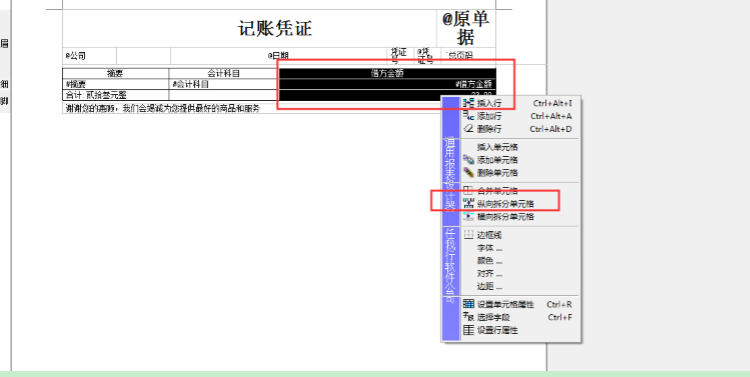Click the 设置行属性 row icon
Viewport: 750px width, 377px height.
tap(469, 330)
